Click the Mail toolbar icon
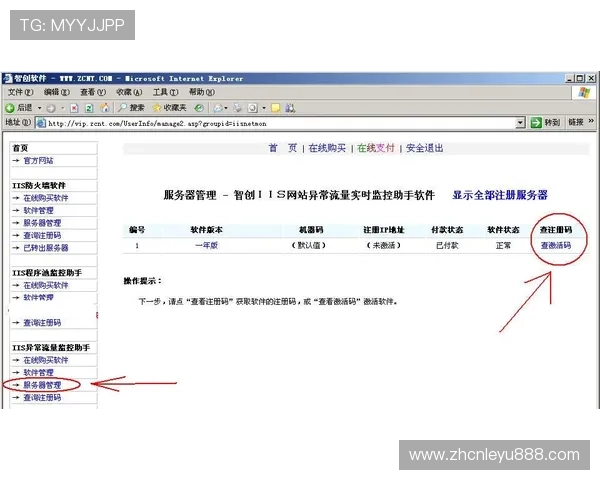The image size is (600, 480). coord(218,108)
